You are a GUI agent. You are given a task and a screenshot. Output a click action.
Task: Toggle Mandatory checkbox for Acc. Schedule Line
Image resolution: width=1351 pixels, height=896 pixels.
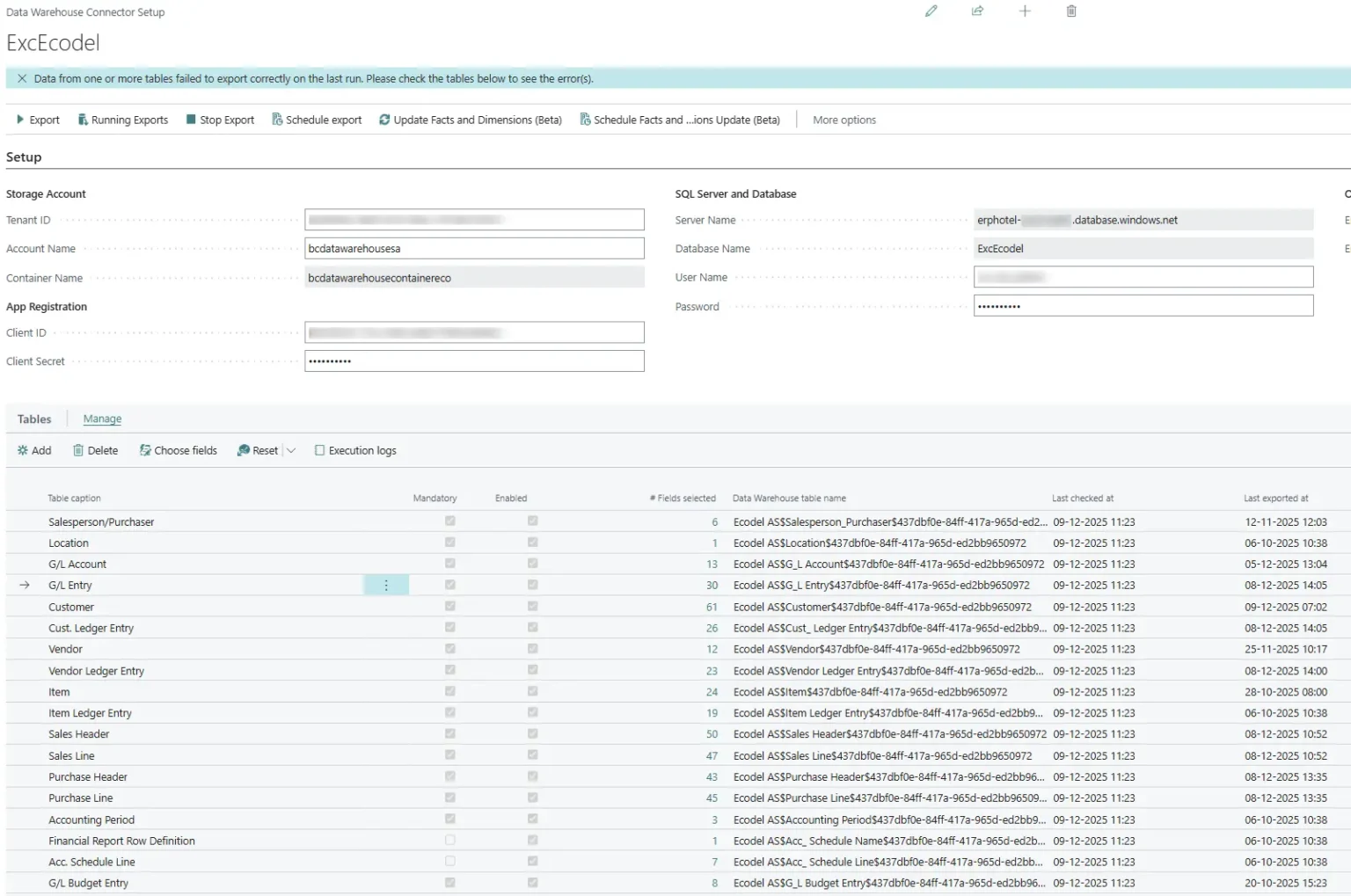(x=450, y=862)
